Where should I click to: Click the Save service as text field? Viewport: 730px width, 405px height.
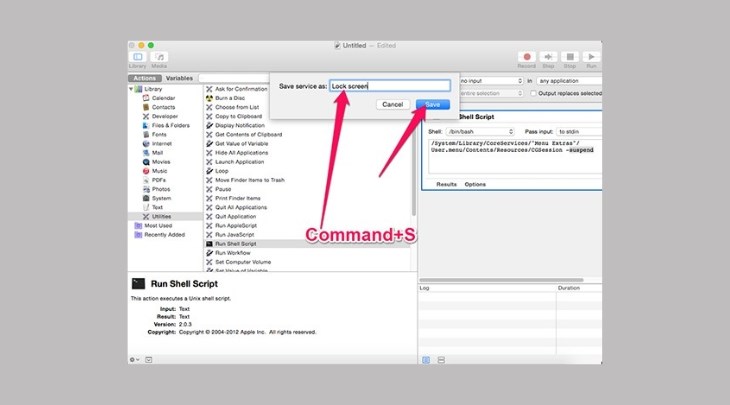click(x=390, y=86)
